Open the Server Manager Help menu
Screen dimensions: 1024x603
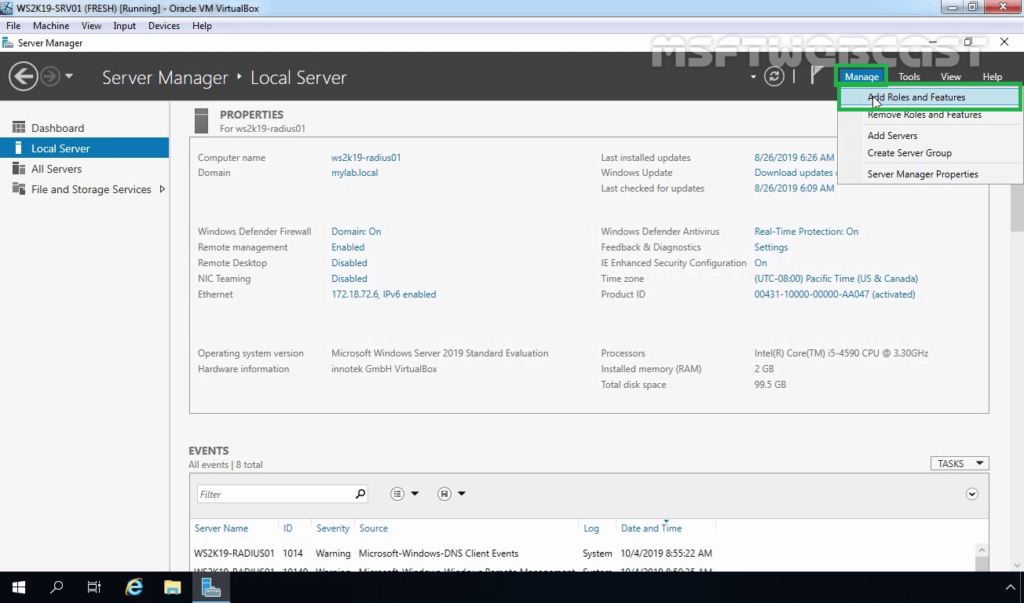(x=992, y=76)
